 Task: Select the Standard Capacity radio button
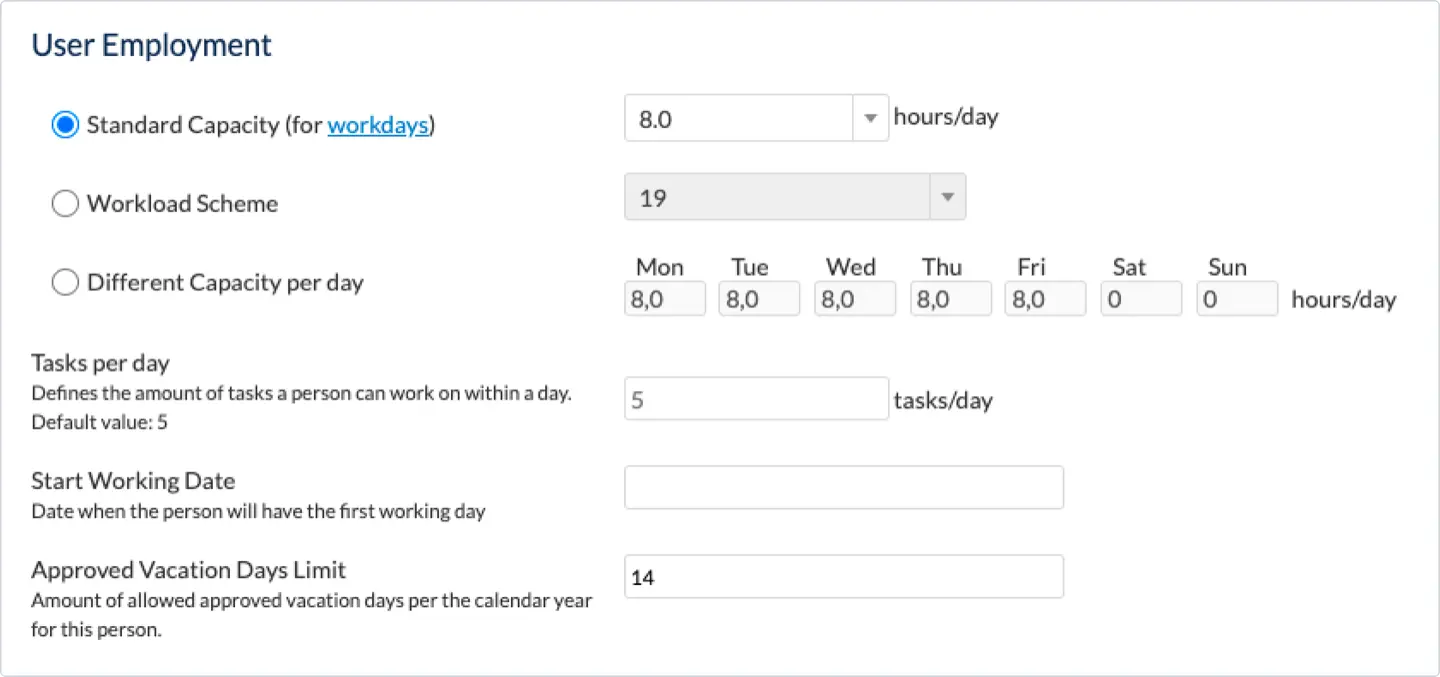64,124
